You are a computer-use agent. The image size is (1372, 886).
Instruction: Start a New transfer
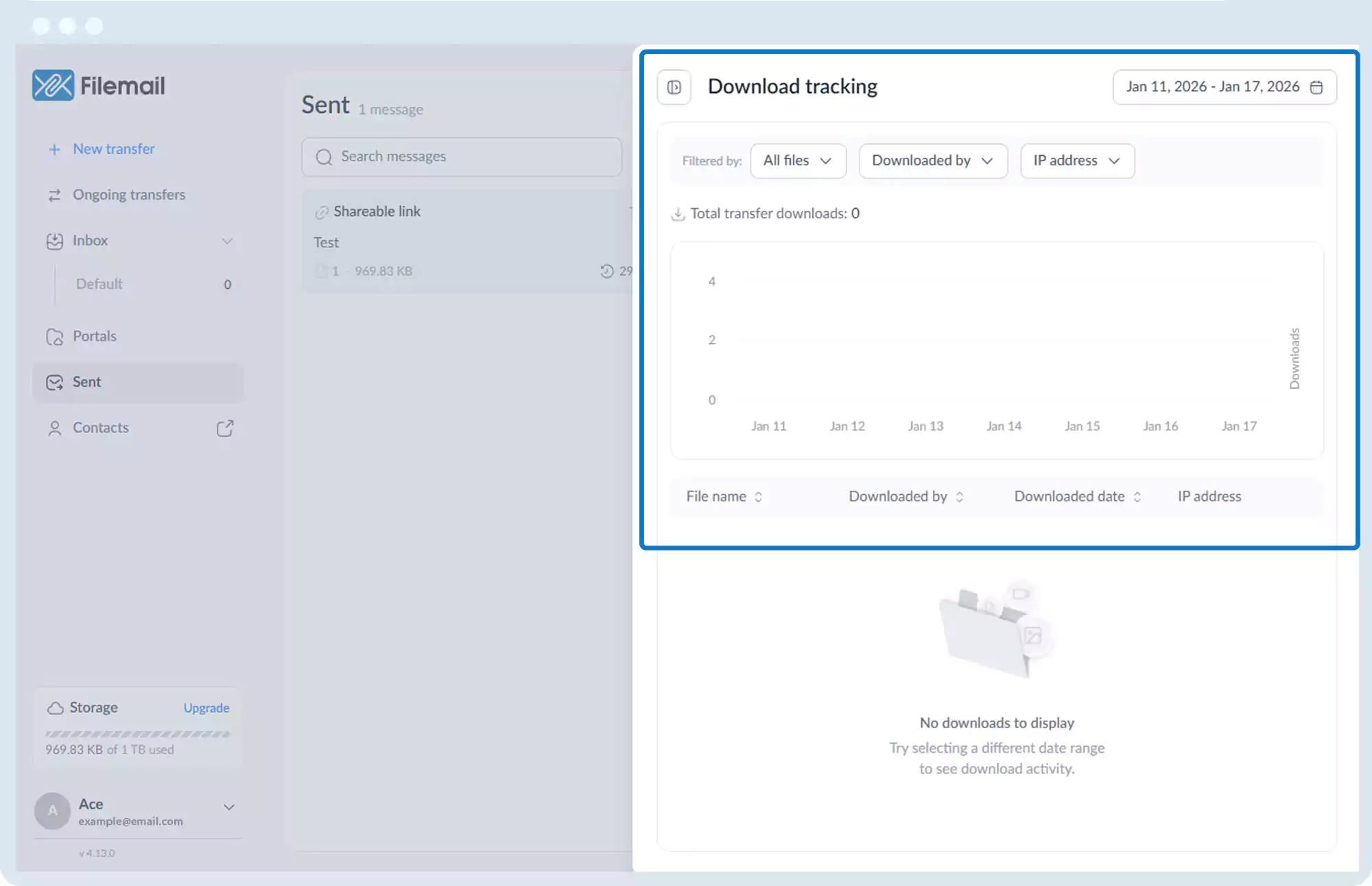[113, 149]
